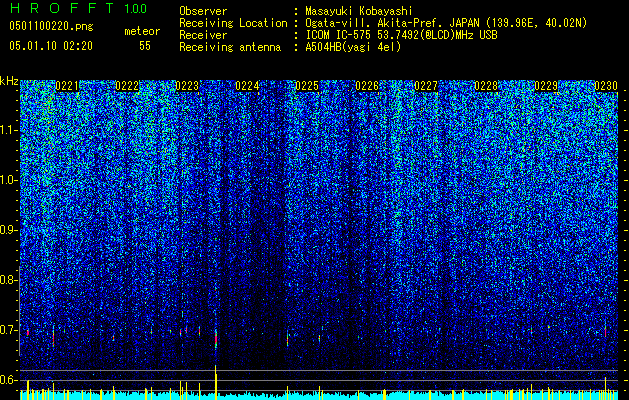Click the 0.8 kHz axis label

click(x=9, y=280)
